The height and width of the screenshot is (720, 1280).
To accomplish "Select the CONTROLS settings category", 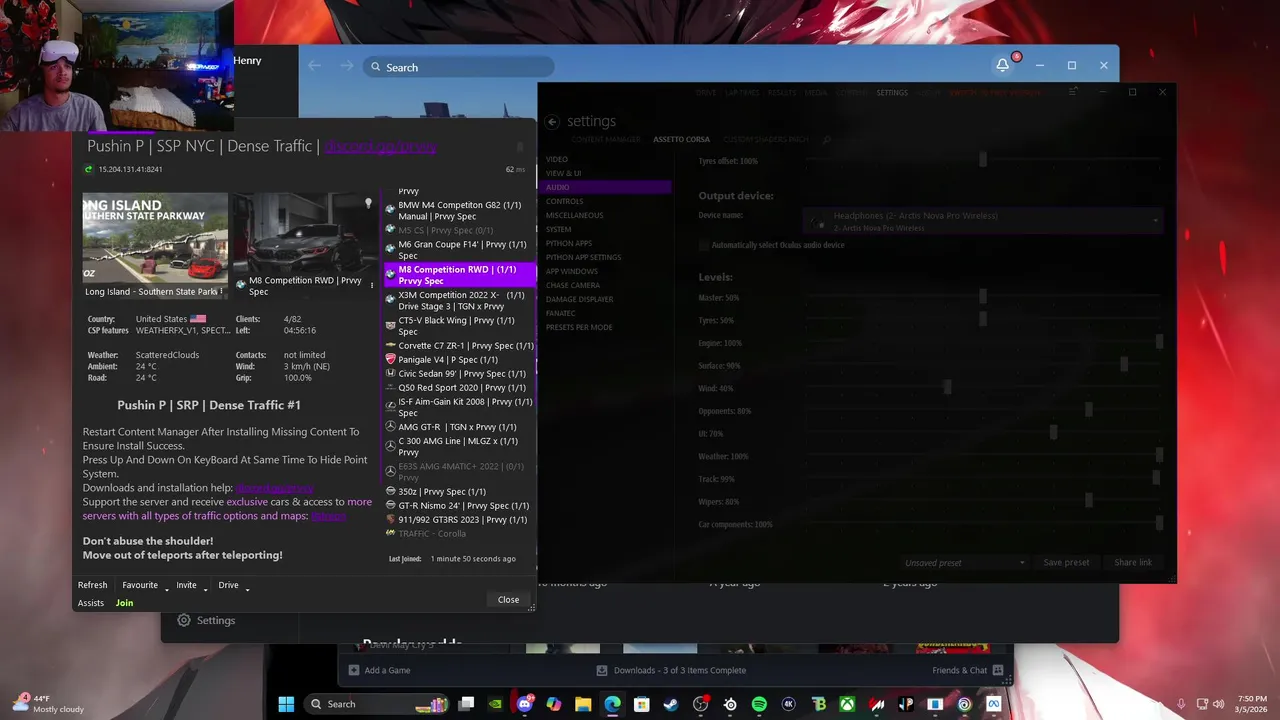I will coord(564,201).
